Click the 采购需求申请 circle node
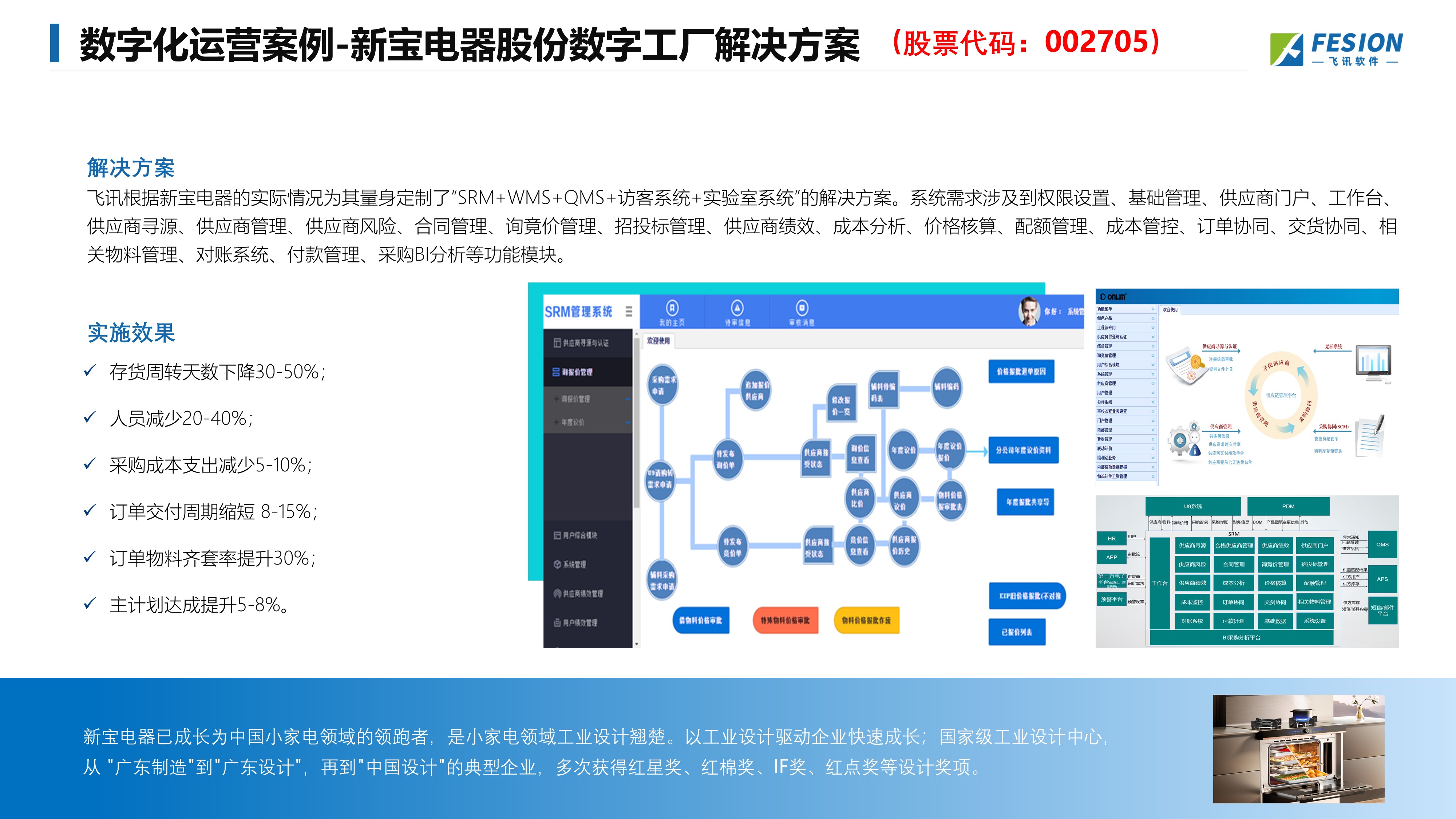The image size is (1456, 819). [x=662, y=385]
